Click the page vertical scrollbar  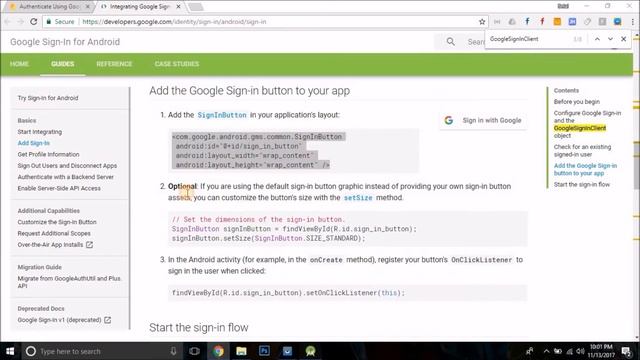(636, 164)
